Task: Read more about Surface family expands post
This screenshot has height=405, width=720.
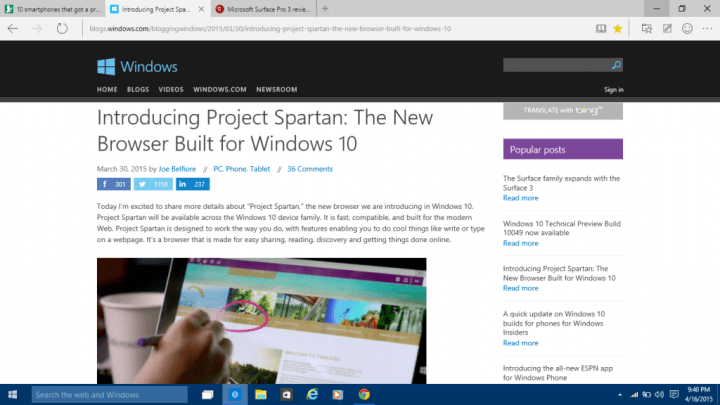Action: (521, 198)
